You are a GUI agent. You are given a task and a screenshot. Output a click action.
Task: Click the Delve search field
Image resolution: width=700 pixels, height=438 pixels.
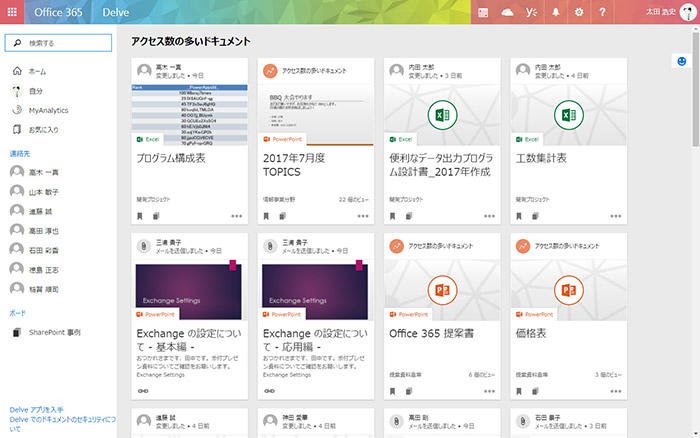[58, 43]
